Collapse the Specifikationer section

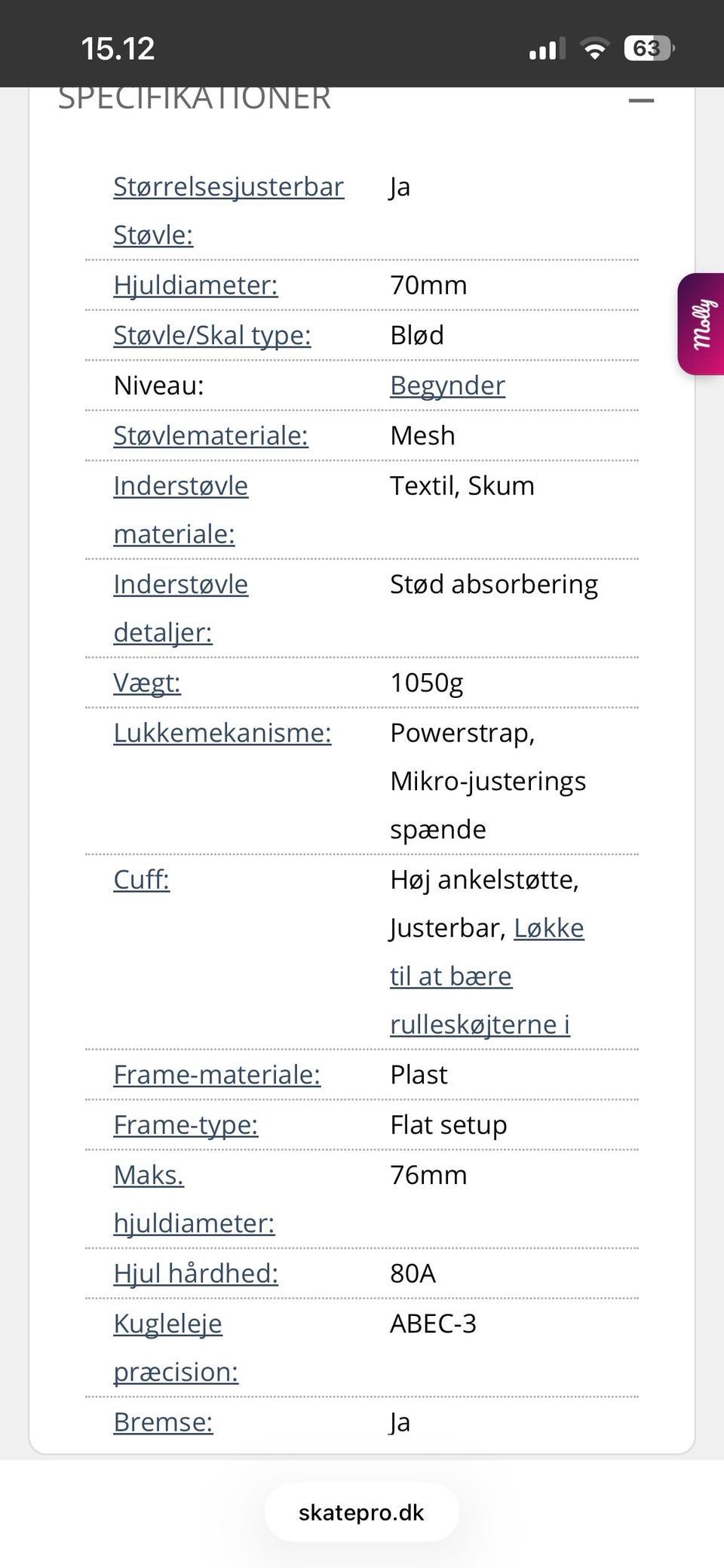pyautogui.click(x=641, y=100)
